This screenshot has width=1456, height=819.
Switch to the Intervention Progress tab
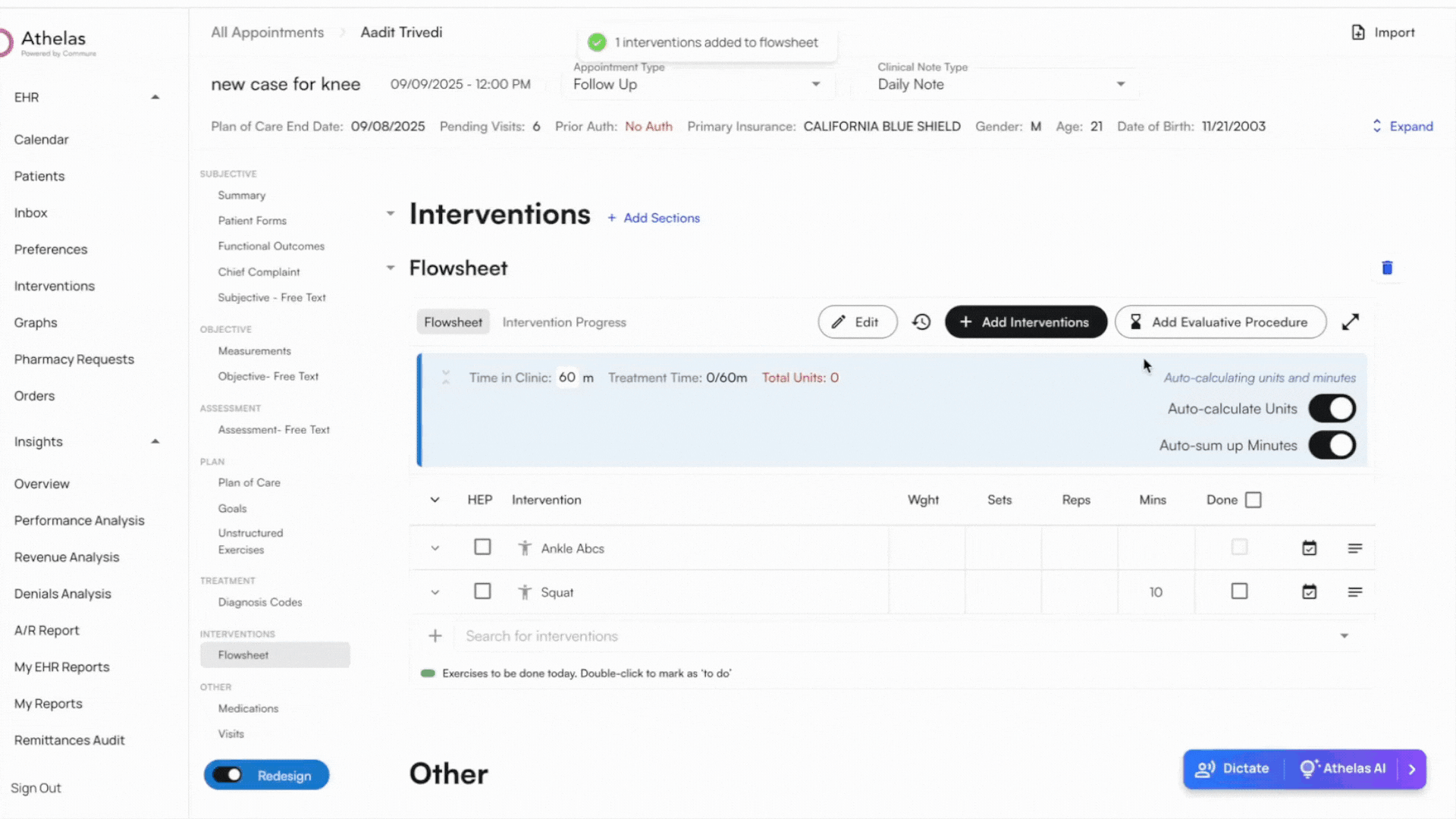pyautogui.click(x=564, y=322)
